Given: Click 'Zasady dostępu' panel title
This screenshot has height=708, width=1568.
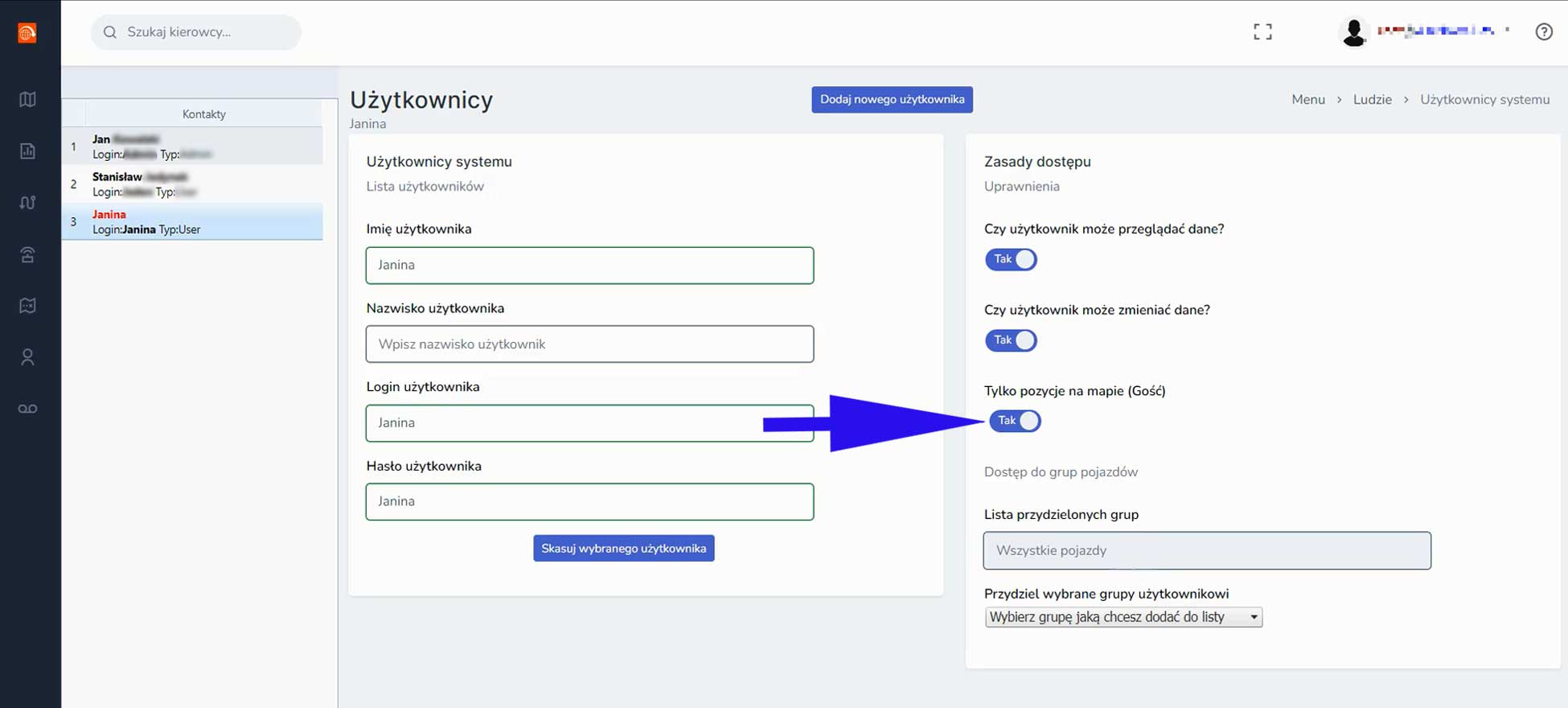Looking at the screenshot, I should [1037, 162].
